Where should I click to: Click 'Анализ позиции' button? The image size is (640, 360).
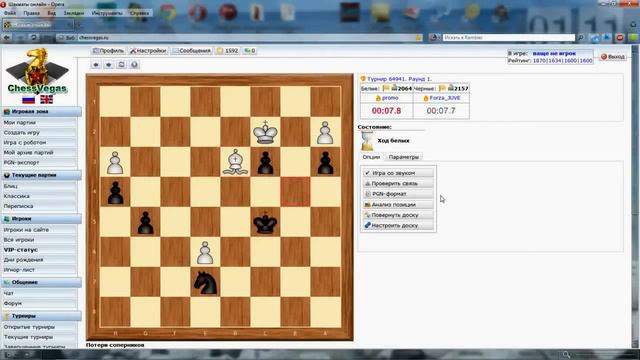pos(398,204)
